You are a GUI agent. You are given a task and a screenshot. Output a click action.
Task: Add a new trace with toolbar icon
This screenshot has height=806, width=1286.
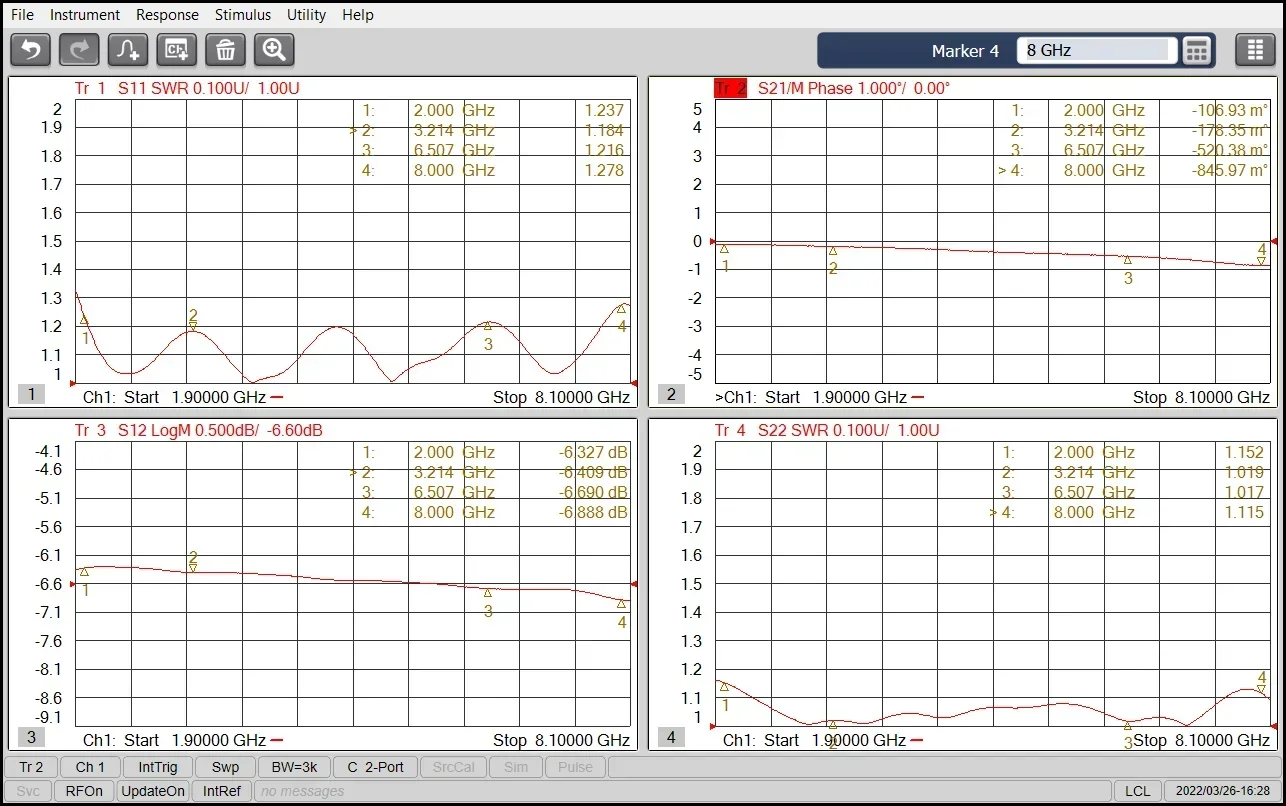(128, 49)
